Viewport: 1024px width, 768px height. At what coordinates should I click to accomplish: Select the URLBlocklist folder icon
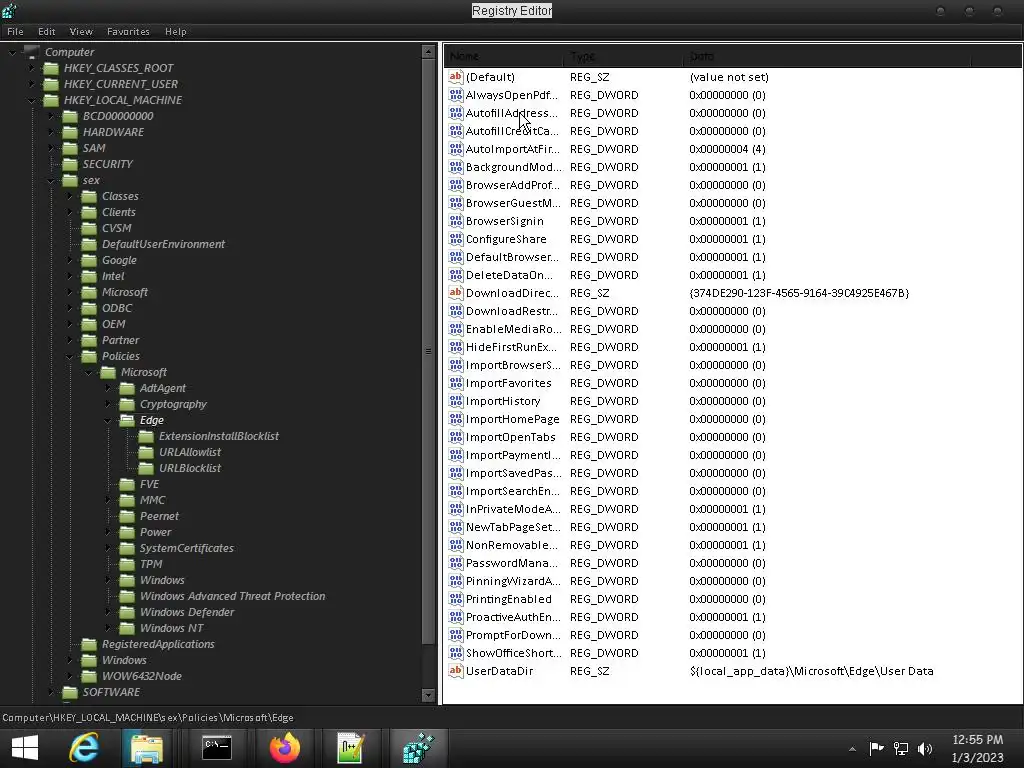point(146,468)
